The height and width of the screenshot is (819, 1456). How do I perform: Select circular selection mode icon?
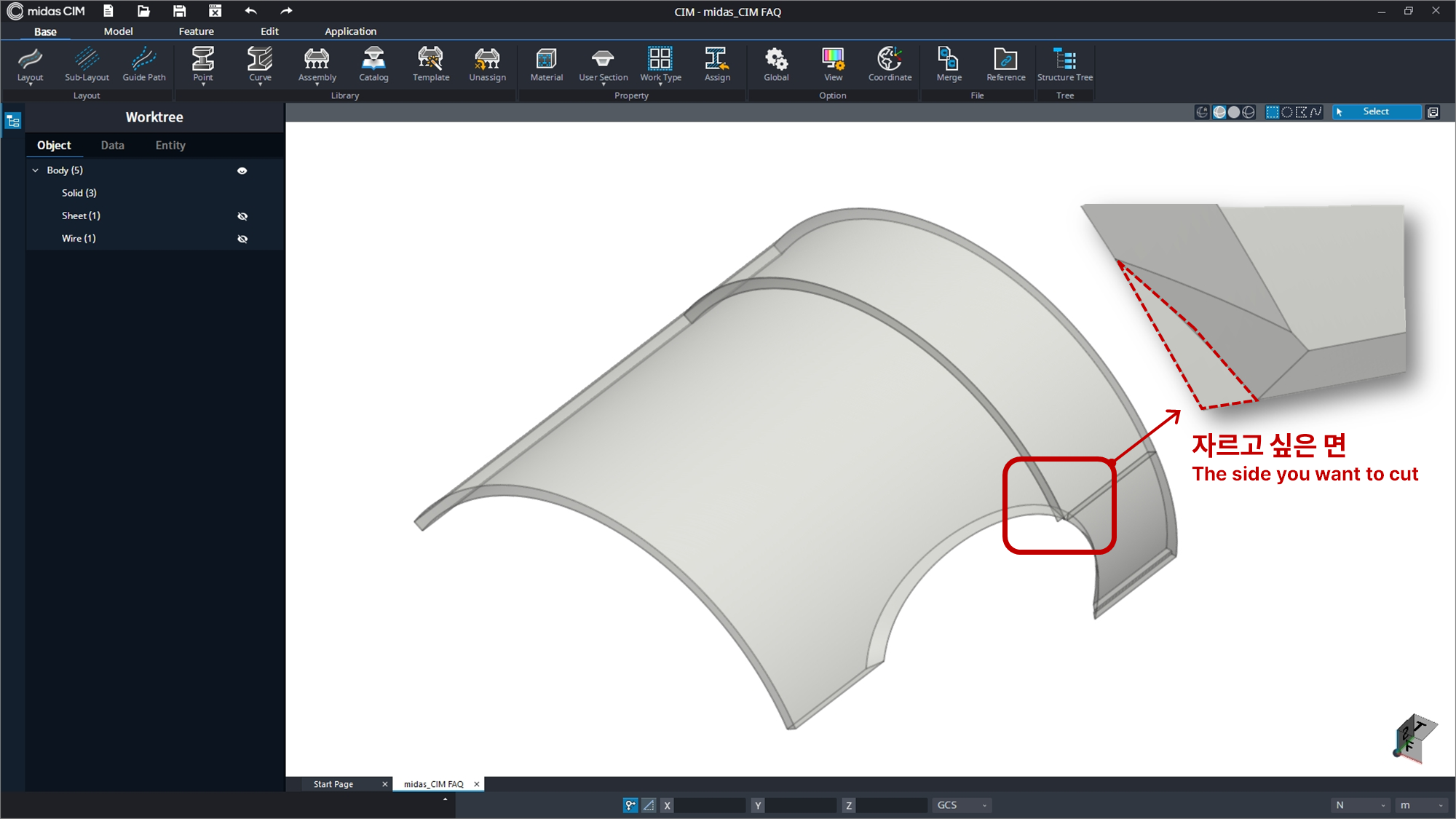(1287, 112)
